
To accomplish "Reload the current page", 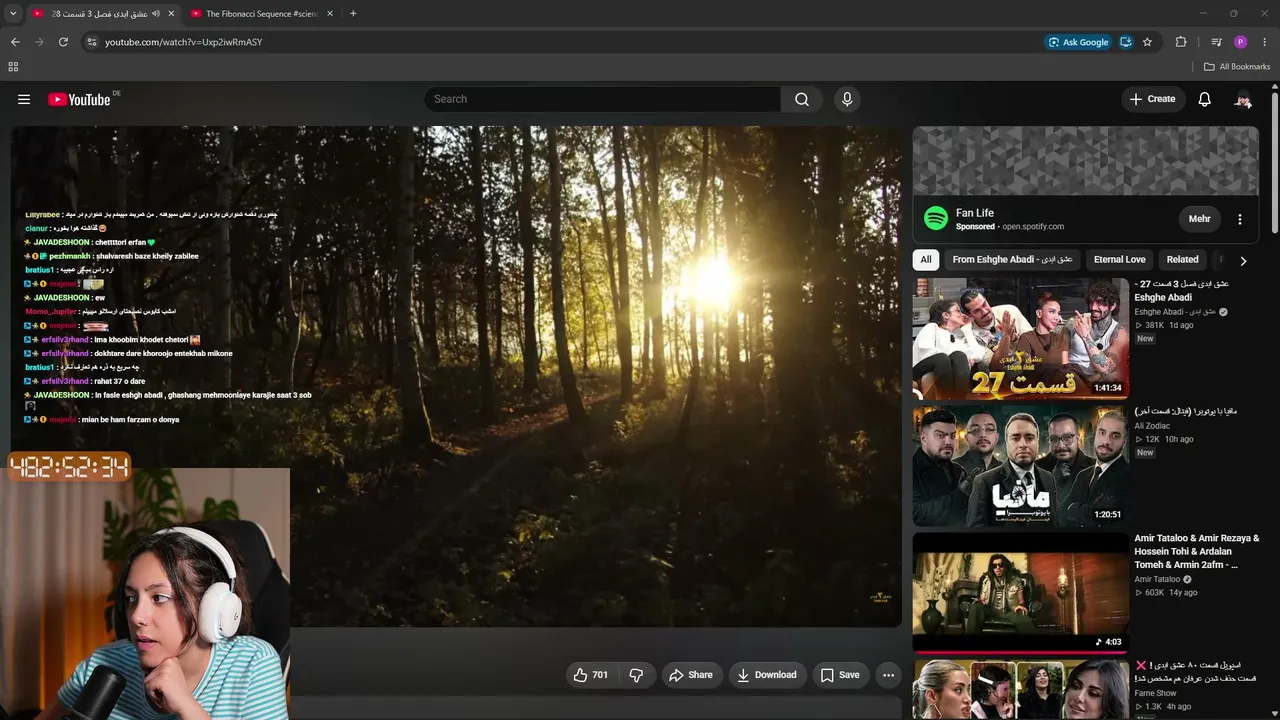I will (63, 42).
